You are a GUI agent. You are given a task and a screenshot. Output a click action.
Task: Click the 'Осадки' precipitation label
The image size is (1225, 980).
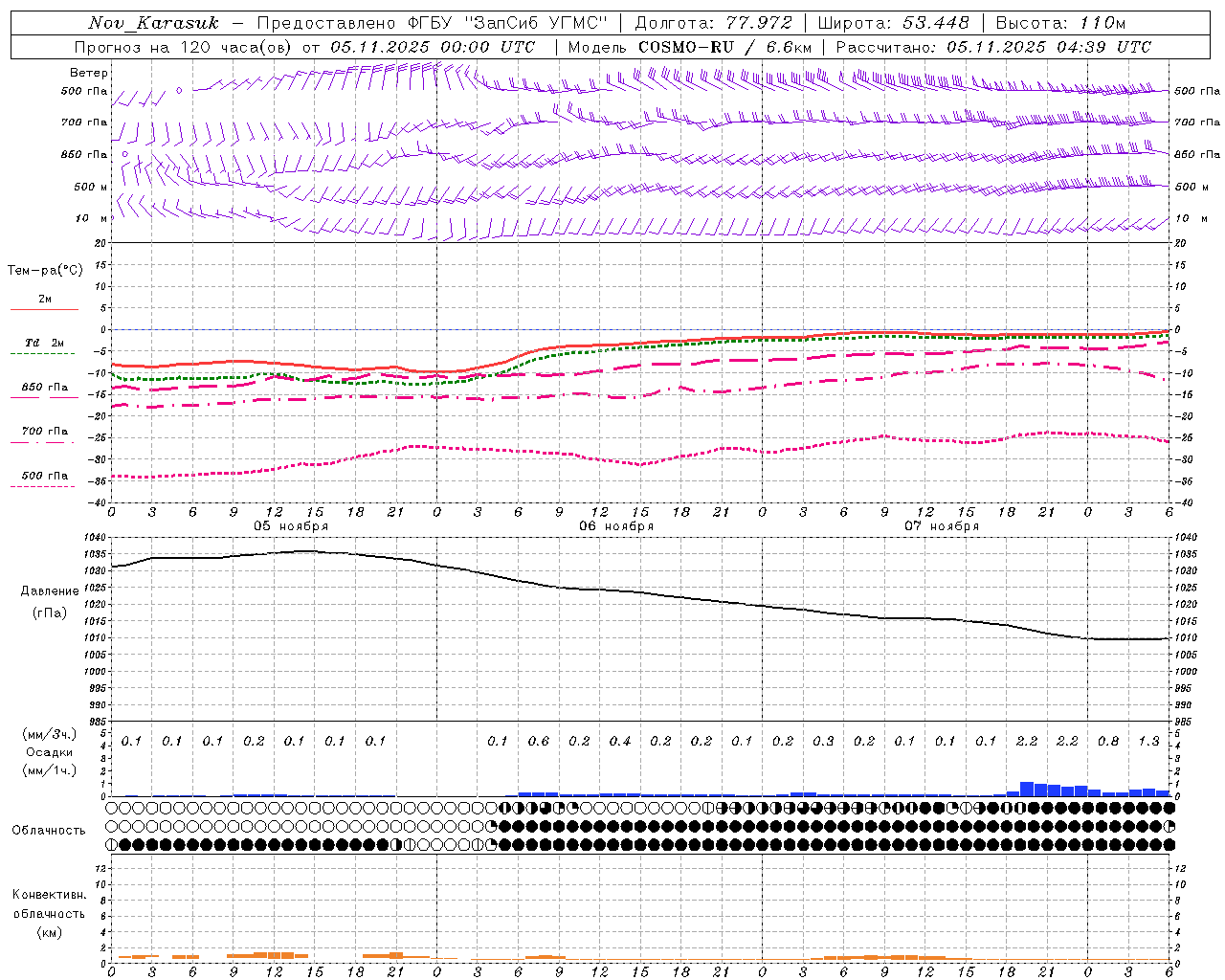pyautogui.click(x=50, y=752)
